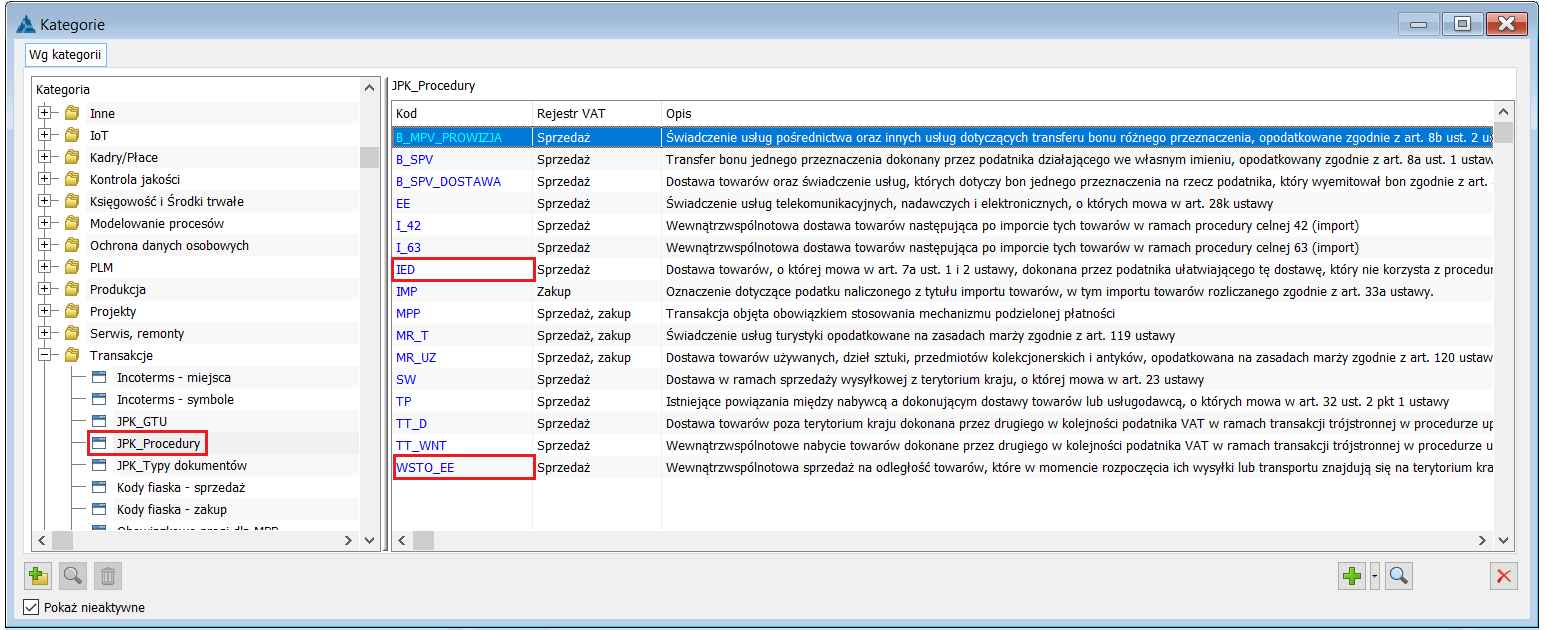Select the Projekty tree item
This screenshot has width=1546, height=630.
[x=113, y=311]
